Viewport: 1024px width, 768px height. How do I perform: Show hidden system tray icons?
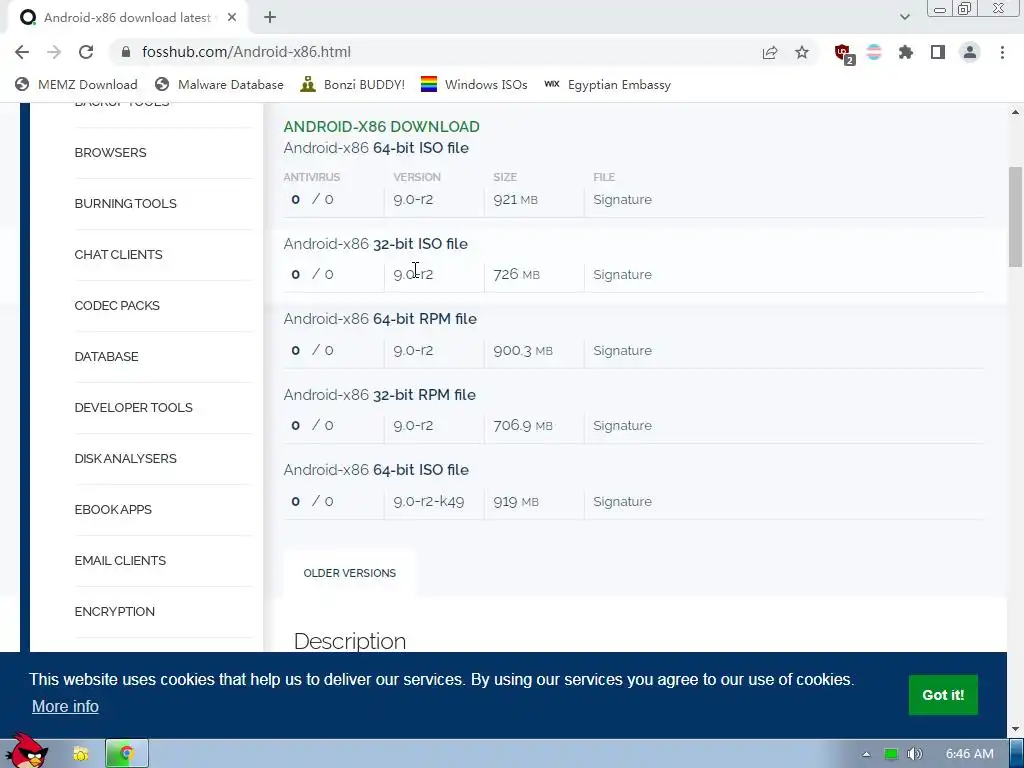point(866,754)
